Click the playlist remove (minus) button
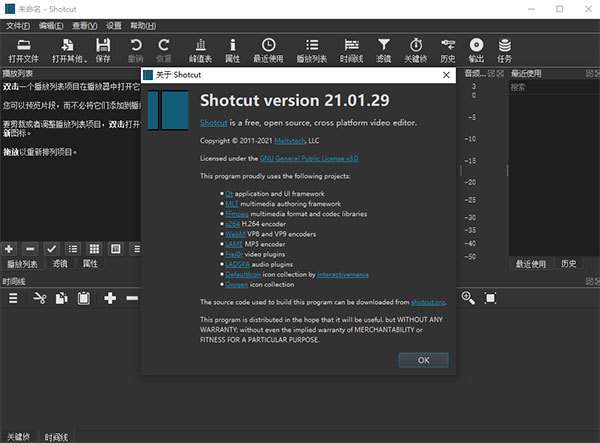 (x=30, y=249)
